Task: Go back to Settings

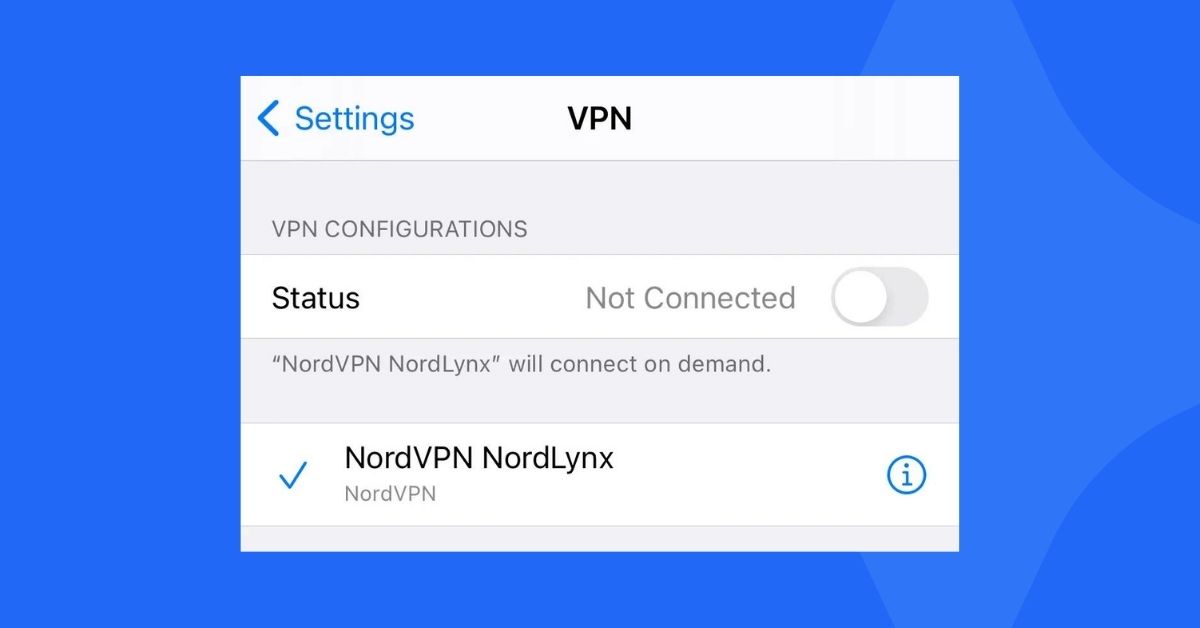Action: [x=335, y=118]
